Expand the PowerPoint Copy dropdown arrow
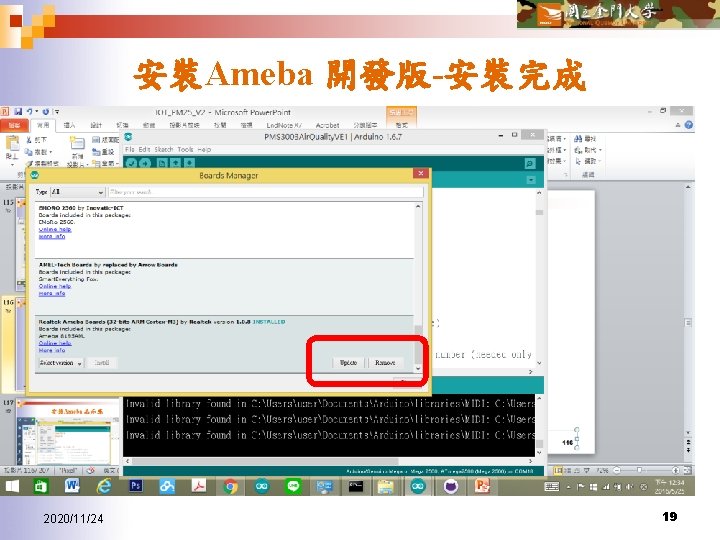The width and height of the screenshot is (720, 540). pos(51,152)
